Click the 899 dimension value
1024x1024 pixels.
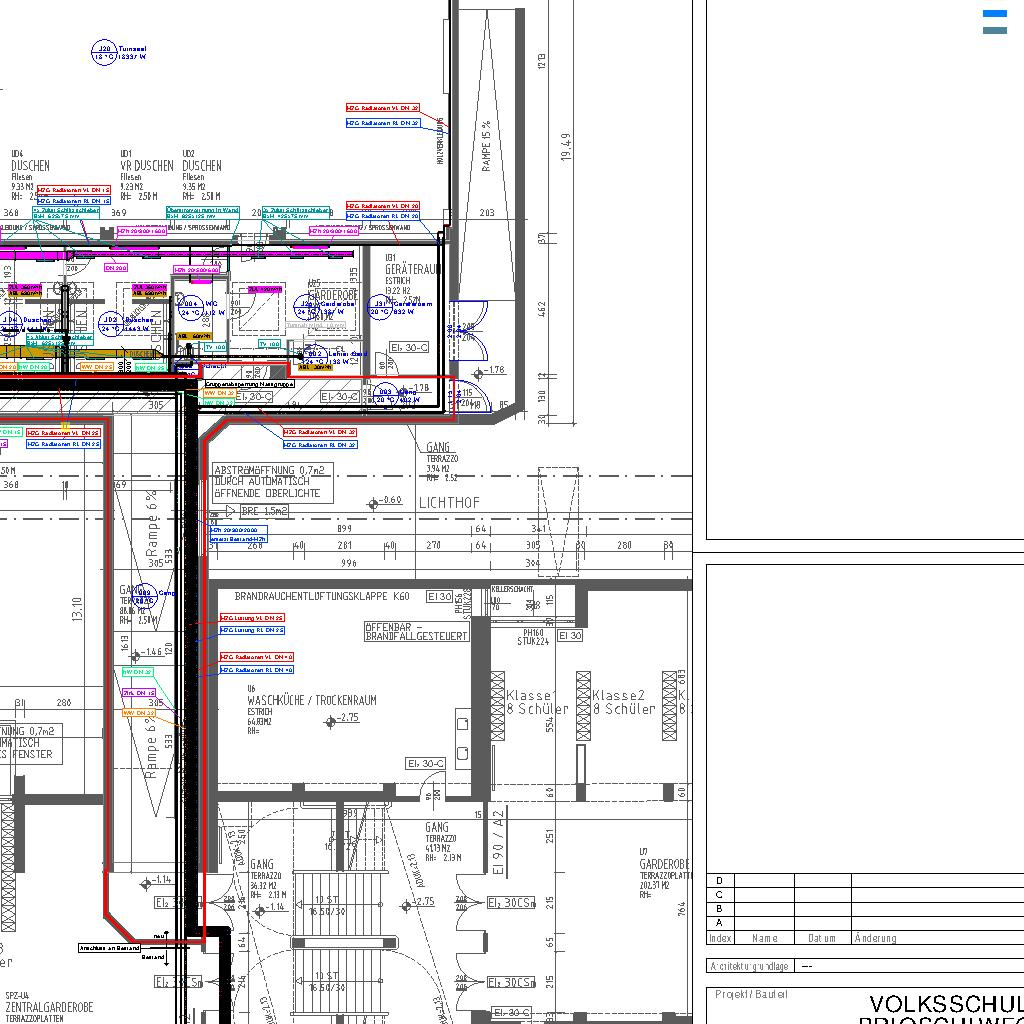344,528
